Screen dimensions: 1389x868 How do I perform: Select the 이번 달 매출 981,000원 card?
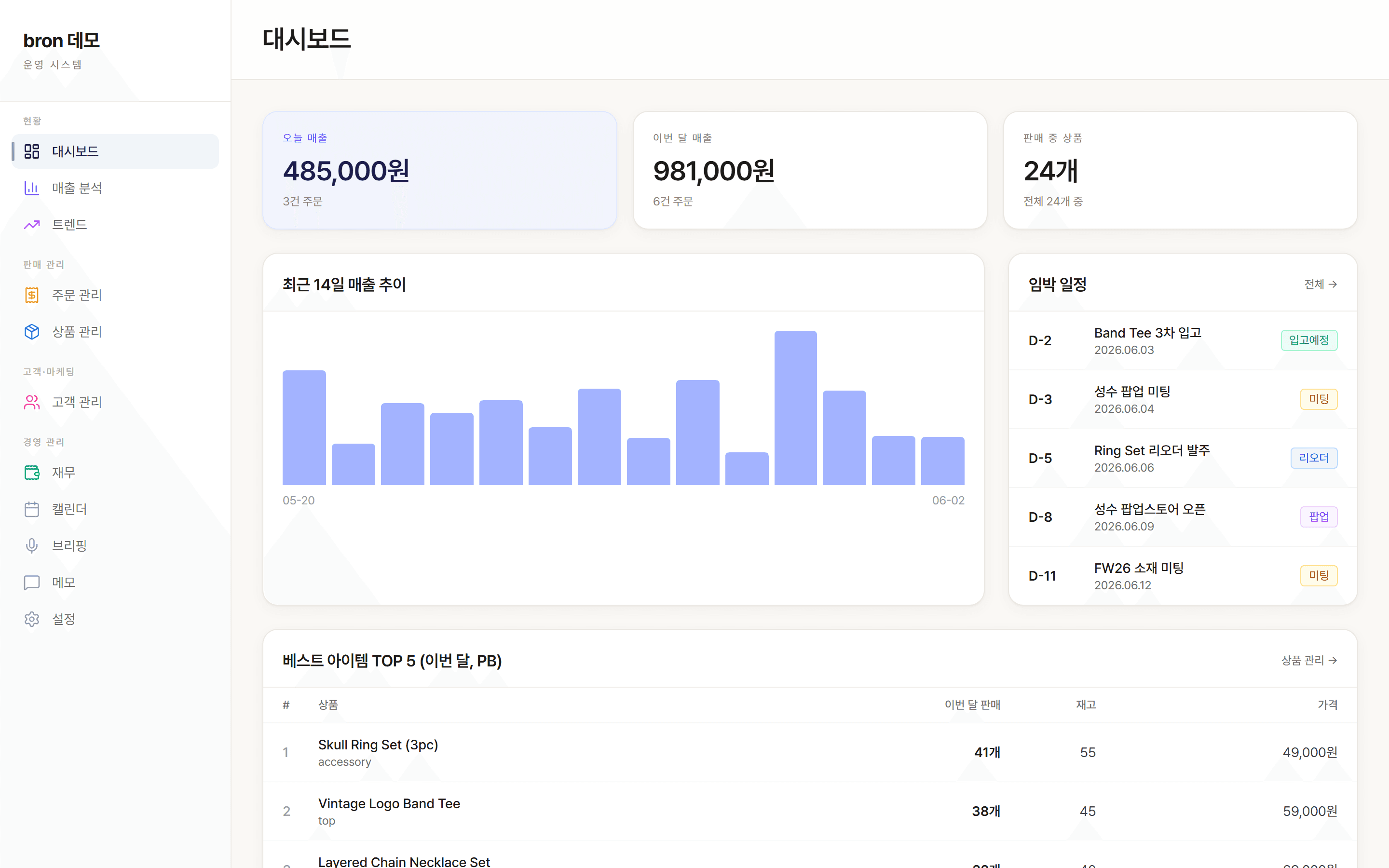click(x=810, y=171)
